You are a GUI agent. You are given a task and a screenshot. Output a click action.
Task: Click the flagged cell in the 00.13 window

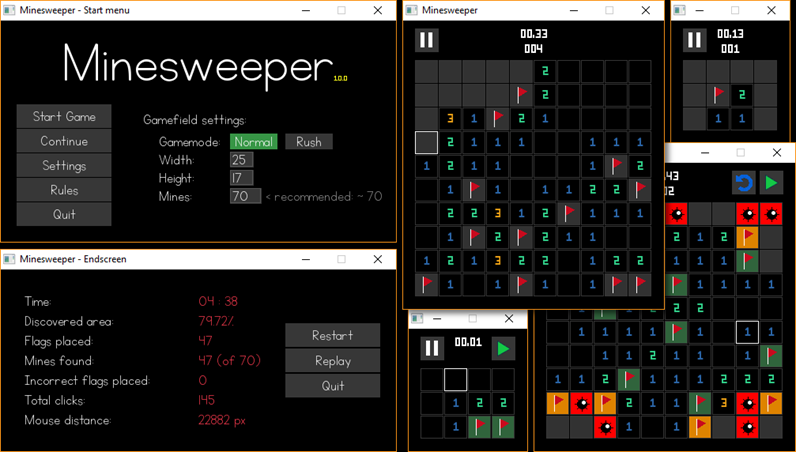[718, 95]
